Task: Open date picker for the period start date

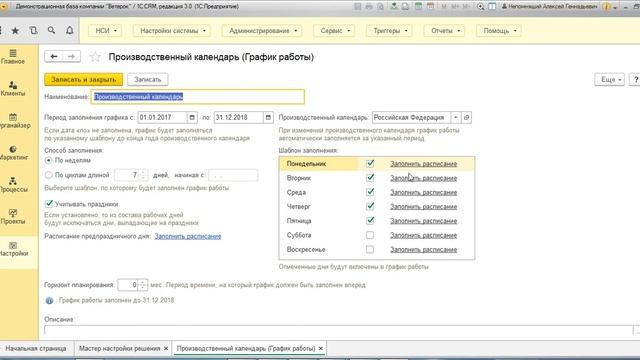Action: pos(192,118)
